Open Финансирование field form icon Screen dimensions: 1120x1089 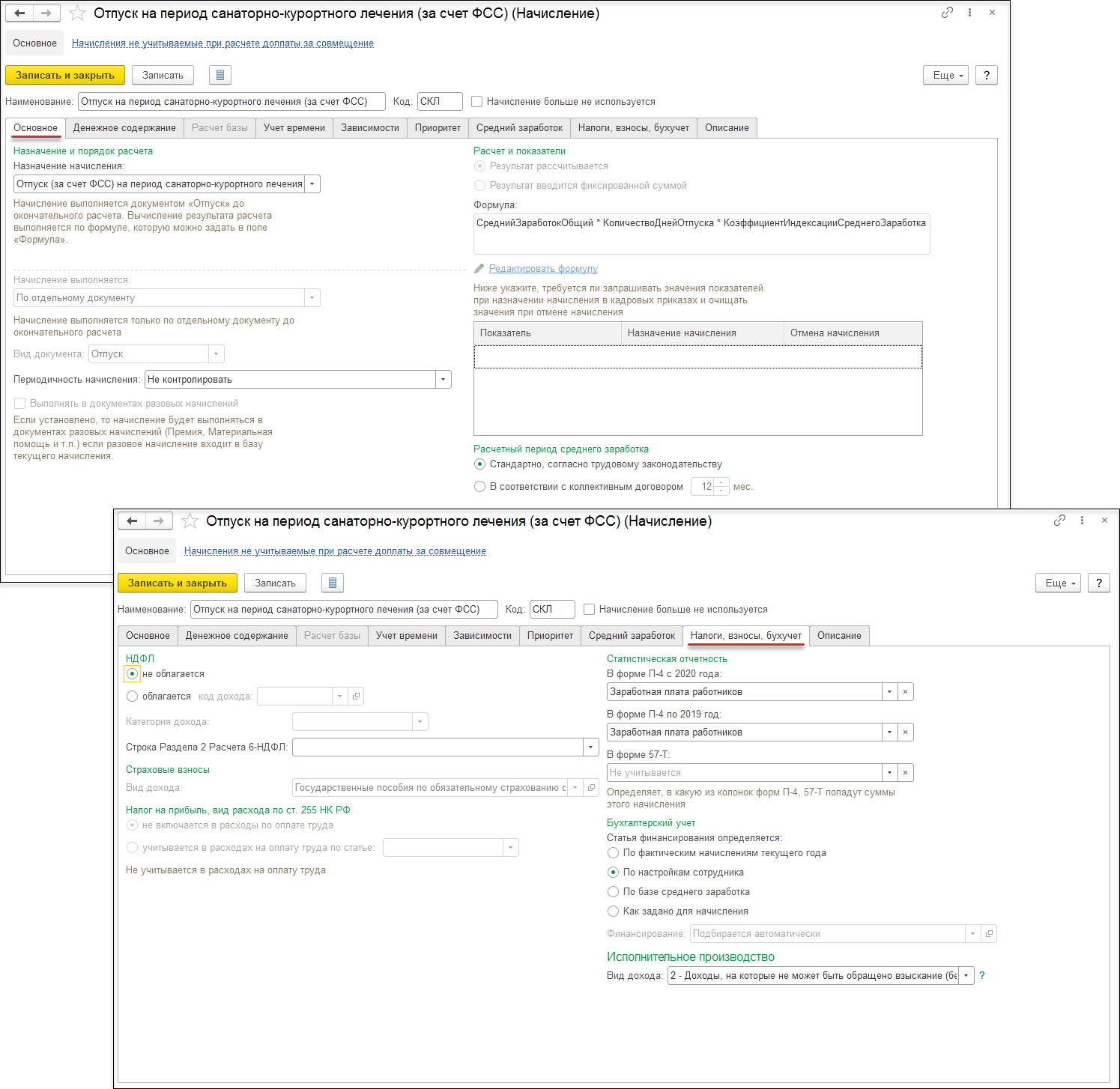coord(989,934)
